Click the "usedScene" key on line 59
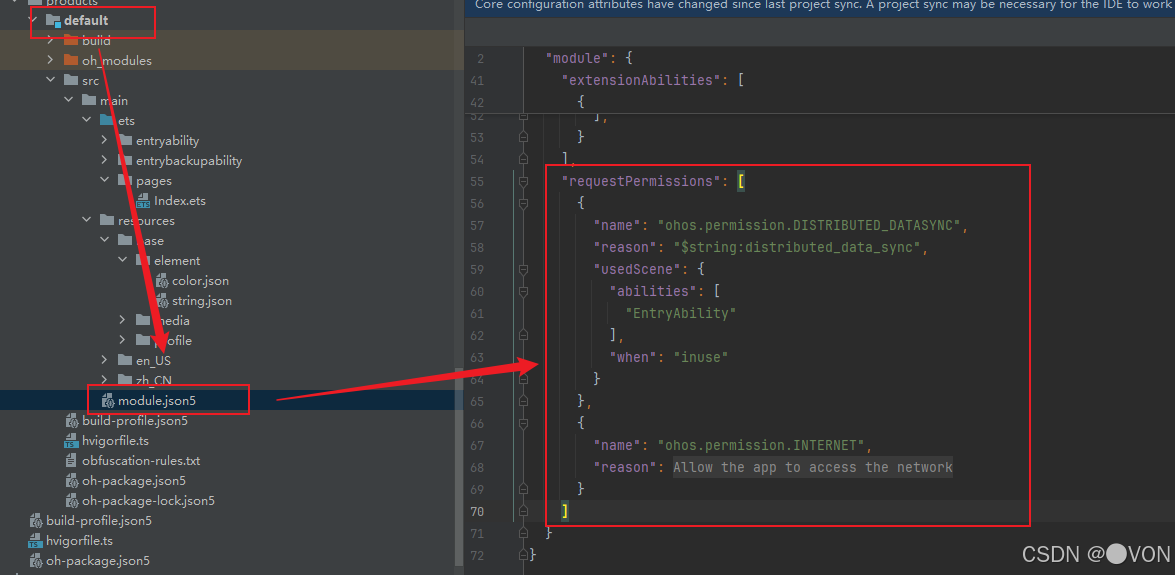 tap(638, 269)
